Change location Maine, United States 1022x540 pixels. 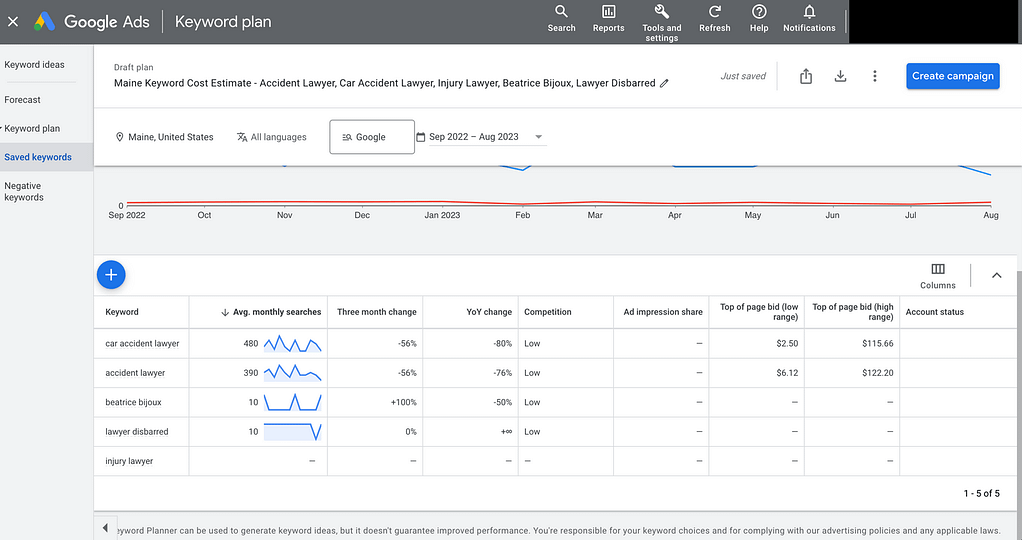pos(165,137)
